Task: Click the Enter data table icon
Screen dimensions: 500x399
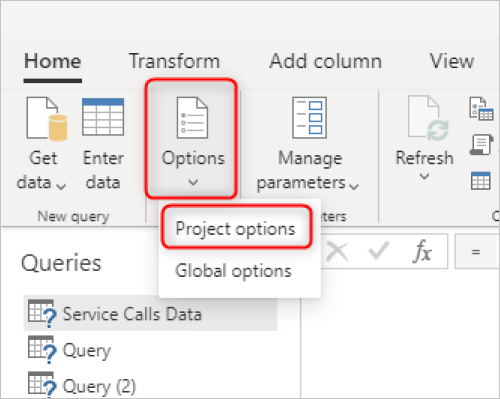Action: pyautogui.click(x=103, y=117)
